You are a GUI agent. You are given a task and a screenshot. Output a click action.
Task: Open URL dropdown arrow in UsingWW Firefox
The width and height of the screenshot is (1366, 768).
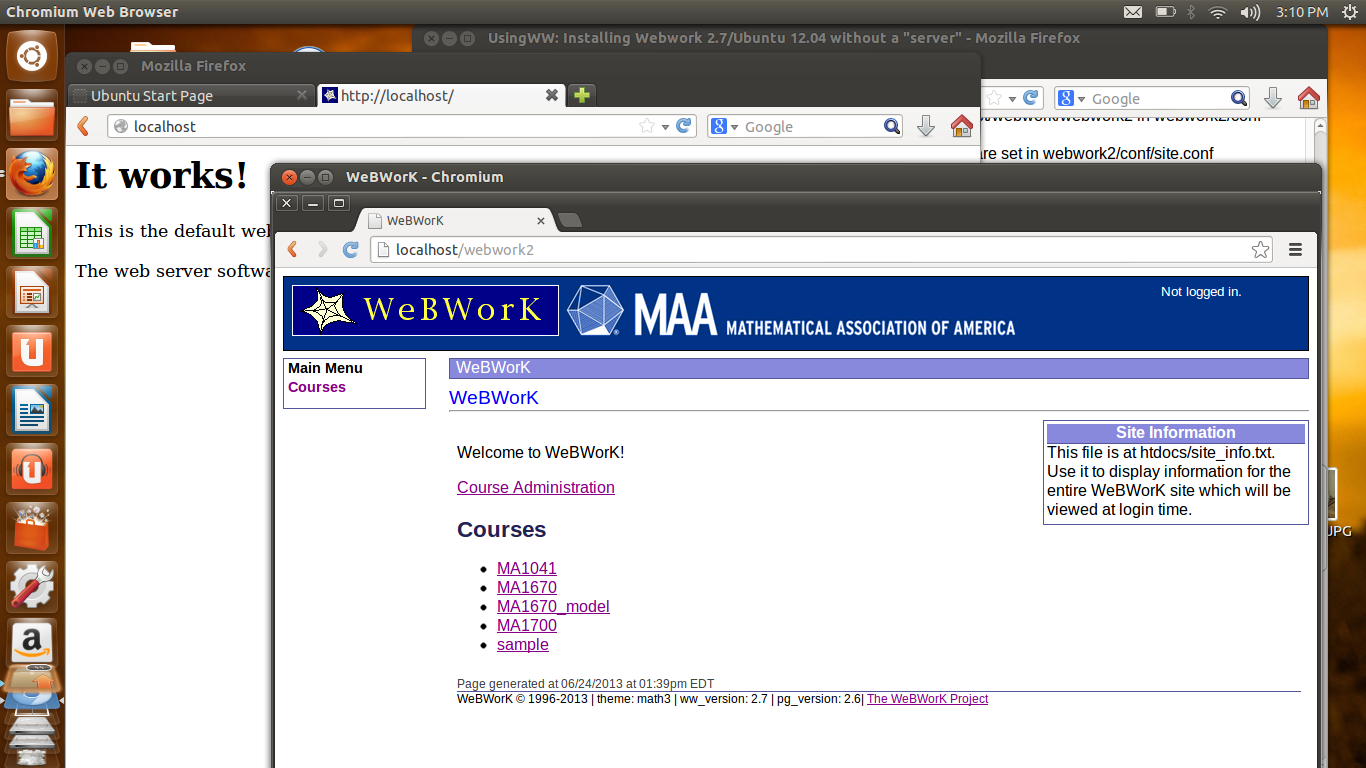(1012, 99)
